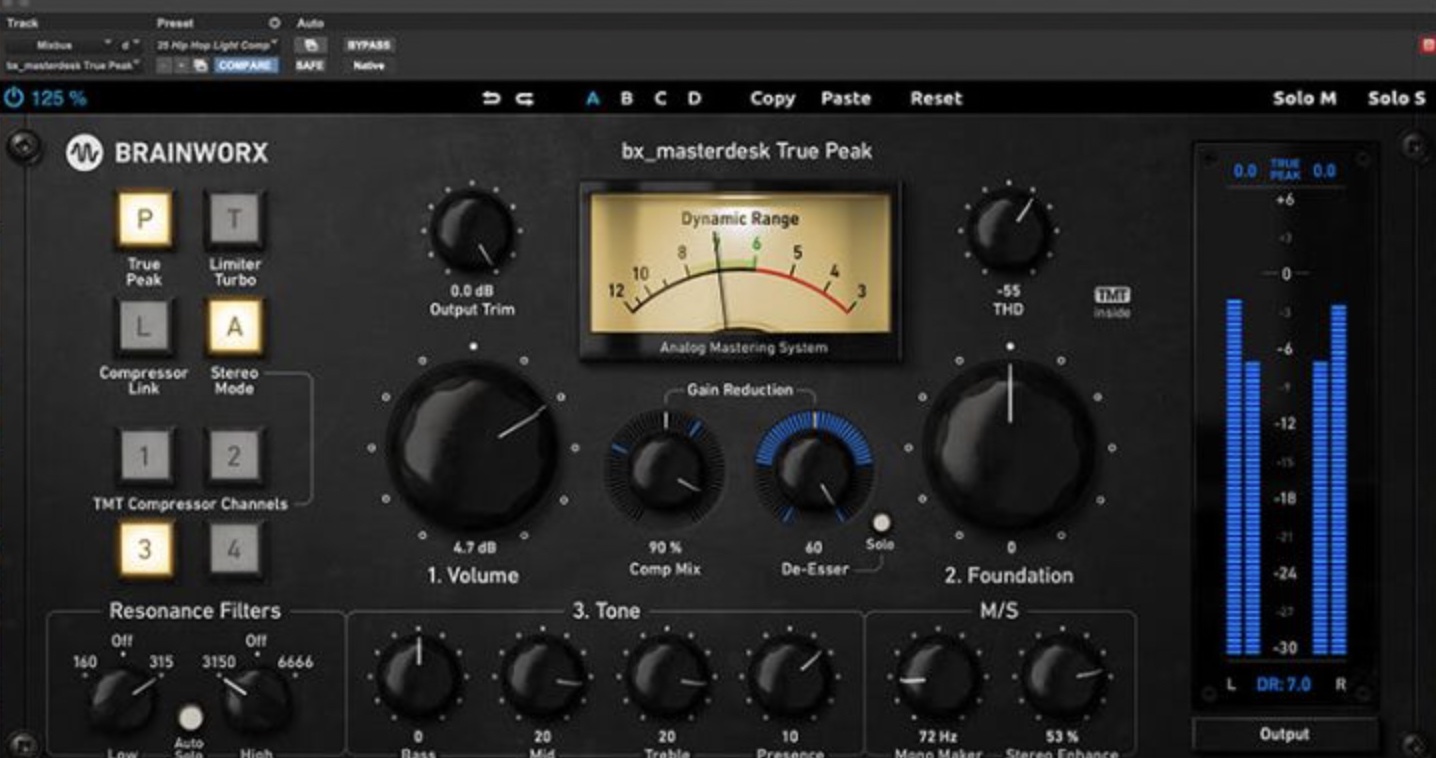Click the undo arrow icon
The image size is (1436, 758).
pyautogui.click(x=491, y=98)
